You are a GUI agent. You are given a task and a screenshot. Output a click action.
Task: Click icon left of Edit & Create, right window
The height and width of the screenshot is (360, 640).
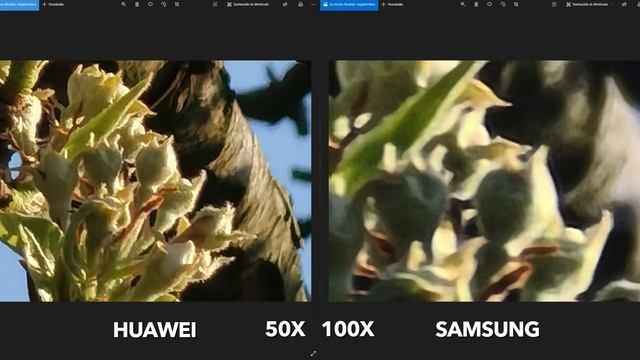[x=554, y=4]
